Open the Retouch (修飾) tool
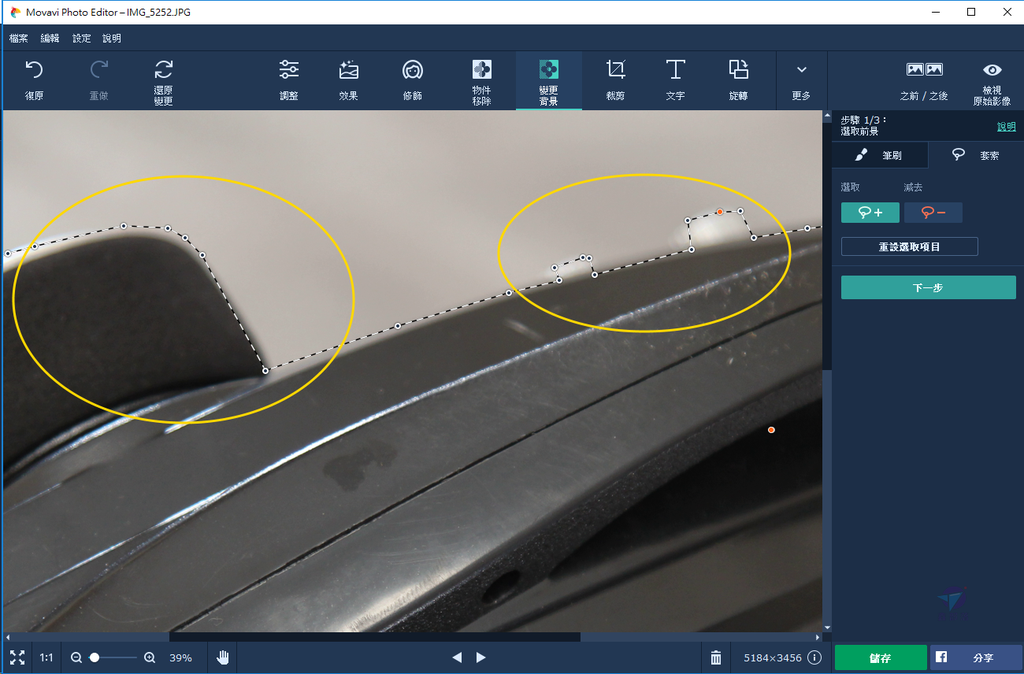This screenshot has width=1024, height=674. click(412, 80)
